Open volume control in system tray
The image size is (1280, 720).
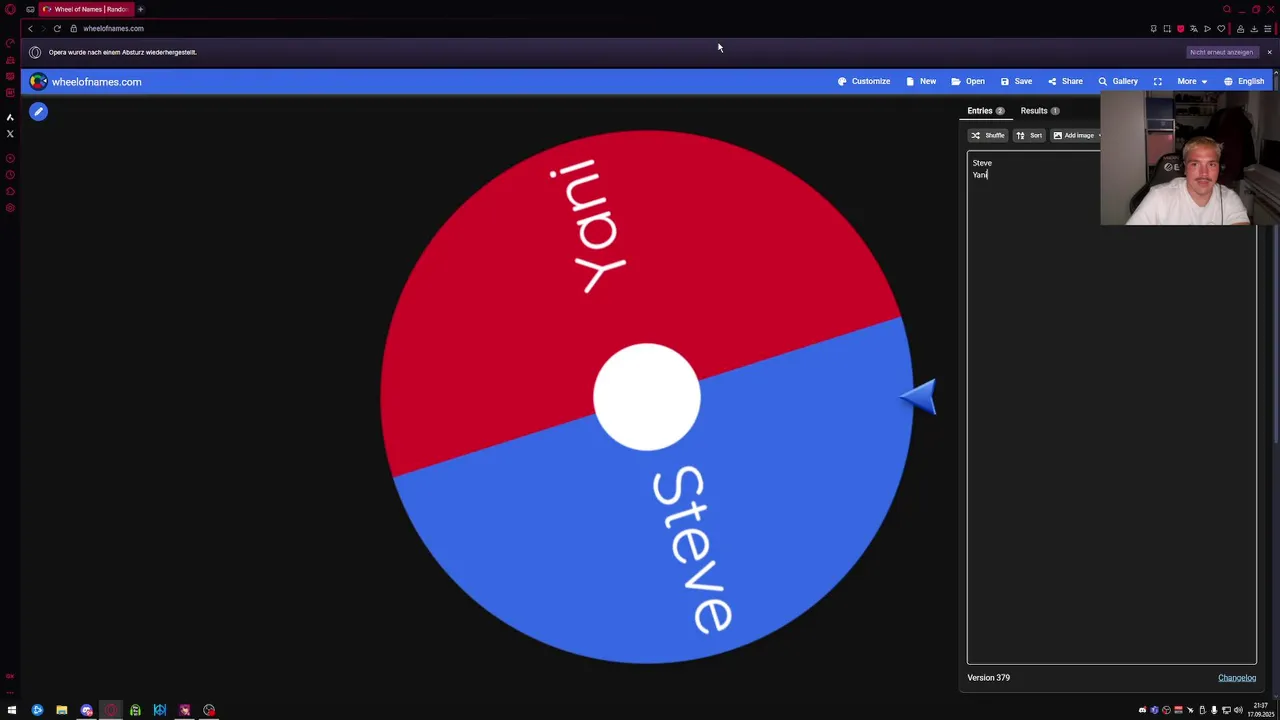click(x=1238, y=710)
